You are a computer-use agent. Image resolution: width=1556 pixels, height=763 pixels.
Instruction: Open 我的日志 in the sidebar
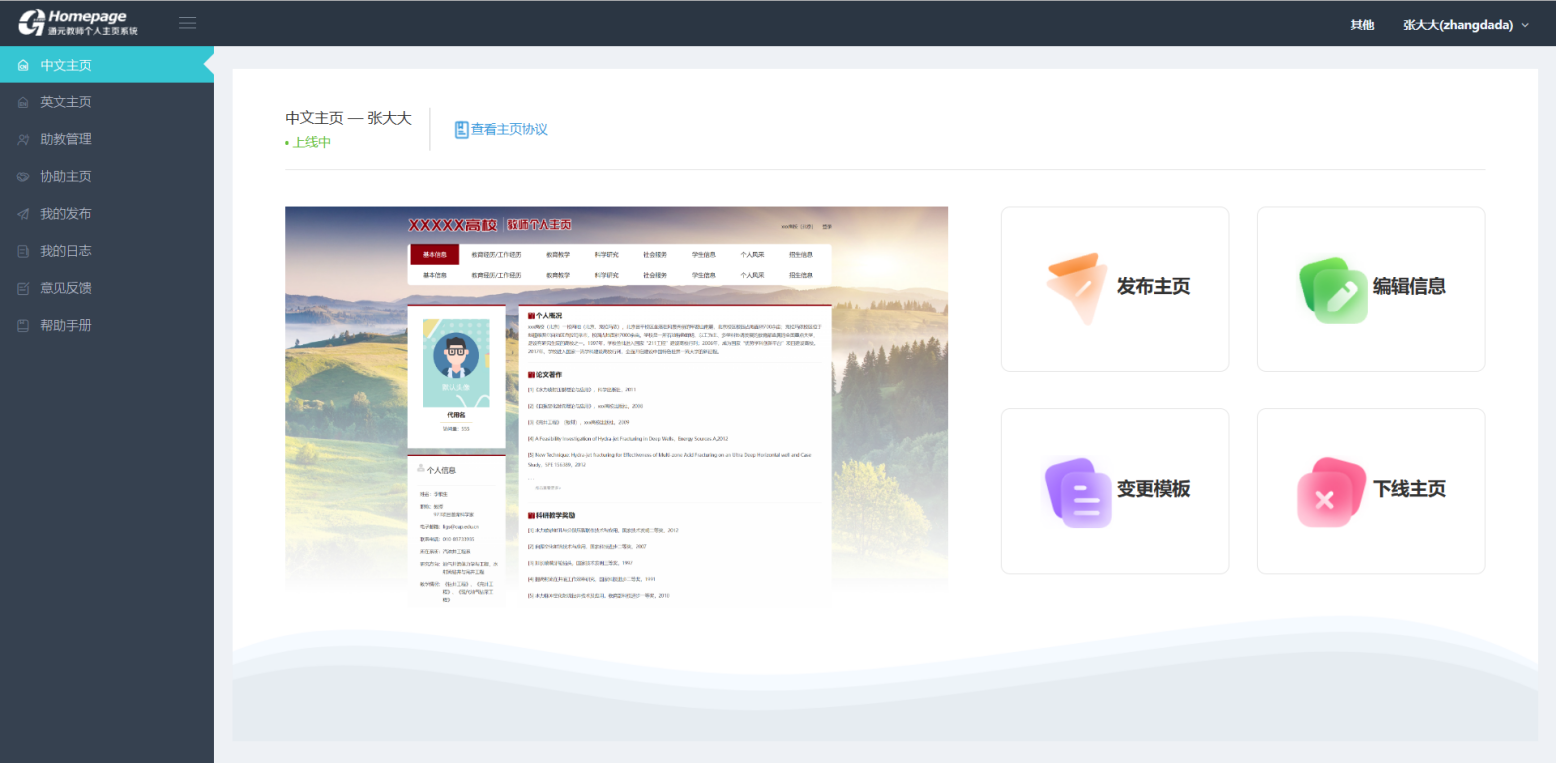click(66, 251)
